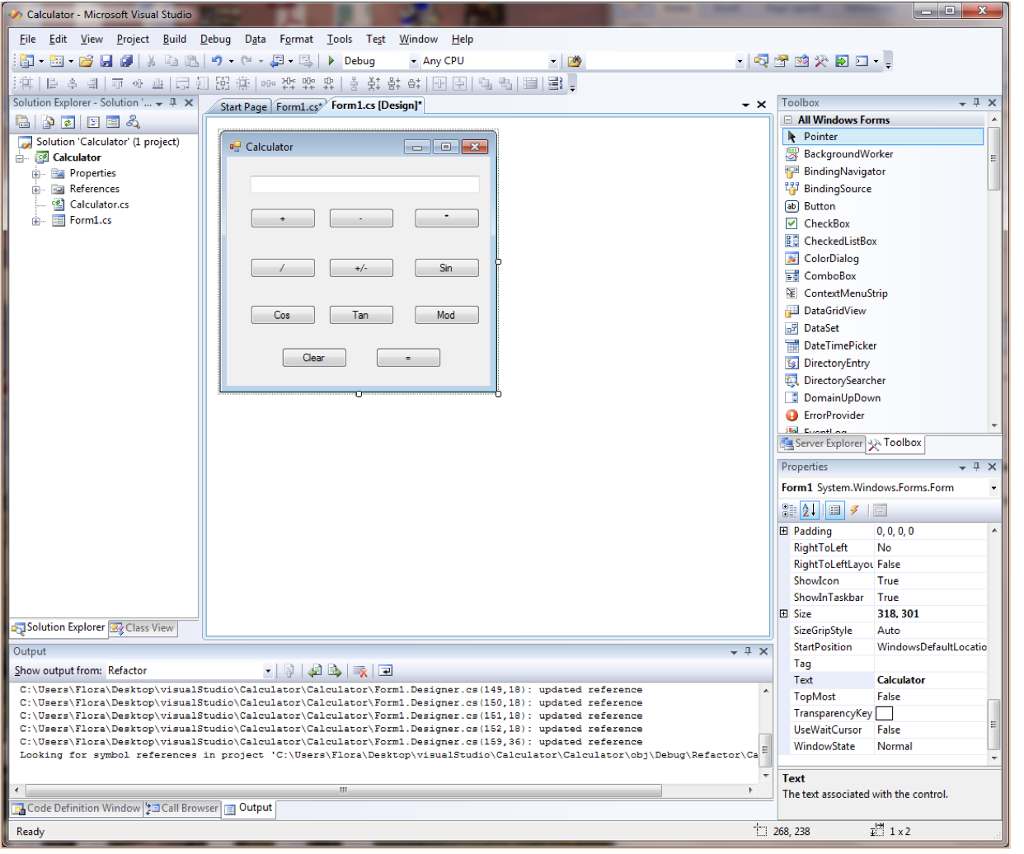Click the Open File folder icon
This screenshot has width=1024, height=854.
86,61
